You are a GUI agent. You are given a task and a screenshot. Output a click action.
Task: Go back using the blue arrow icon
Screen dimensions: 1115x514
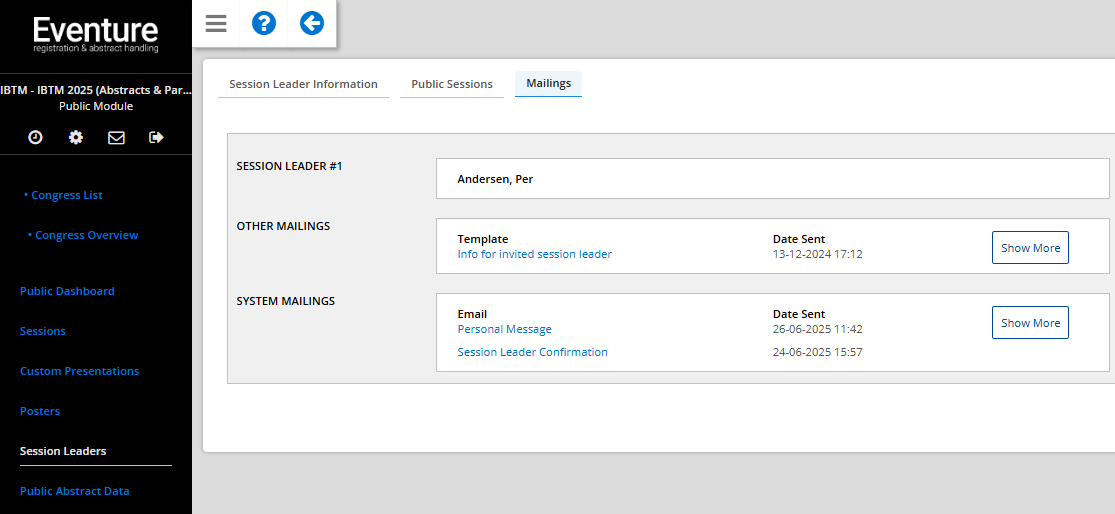[x=312, y=23]
